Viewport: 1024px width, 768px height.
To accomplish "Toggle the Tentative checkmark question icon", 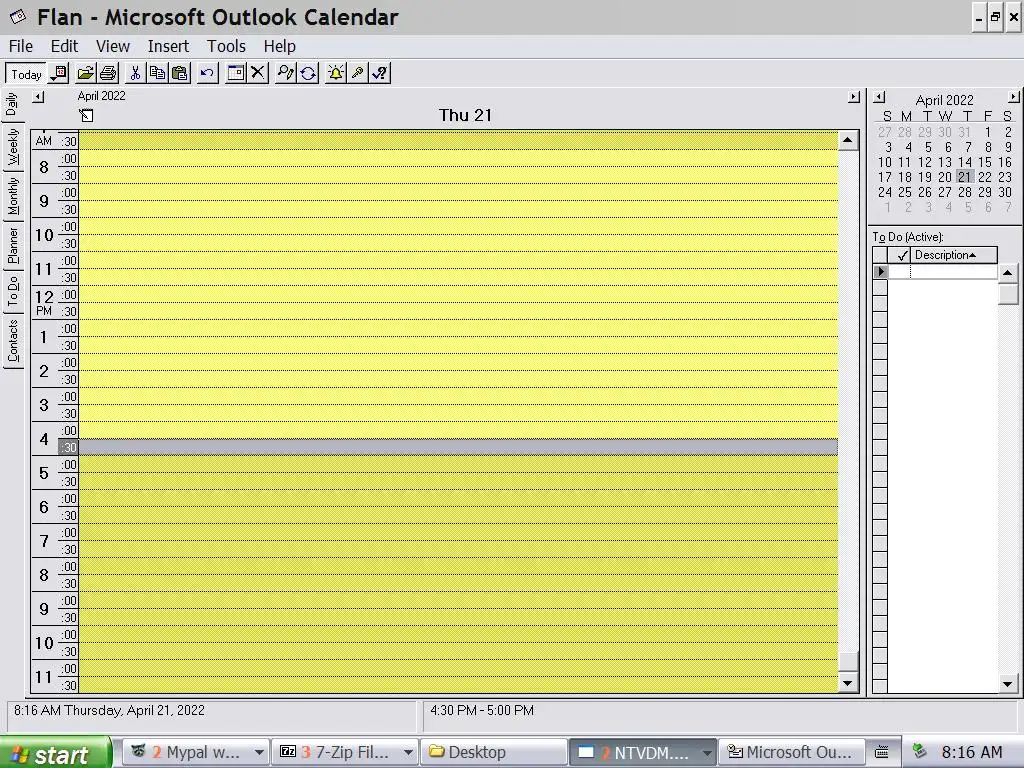I will coord(380,74).
